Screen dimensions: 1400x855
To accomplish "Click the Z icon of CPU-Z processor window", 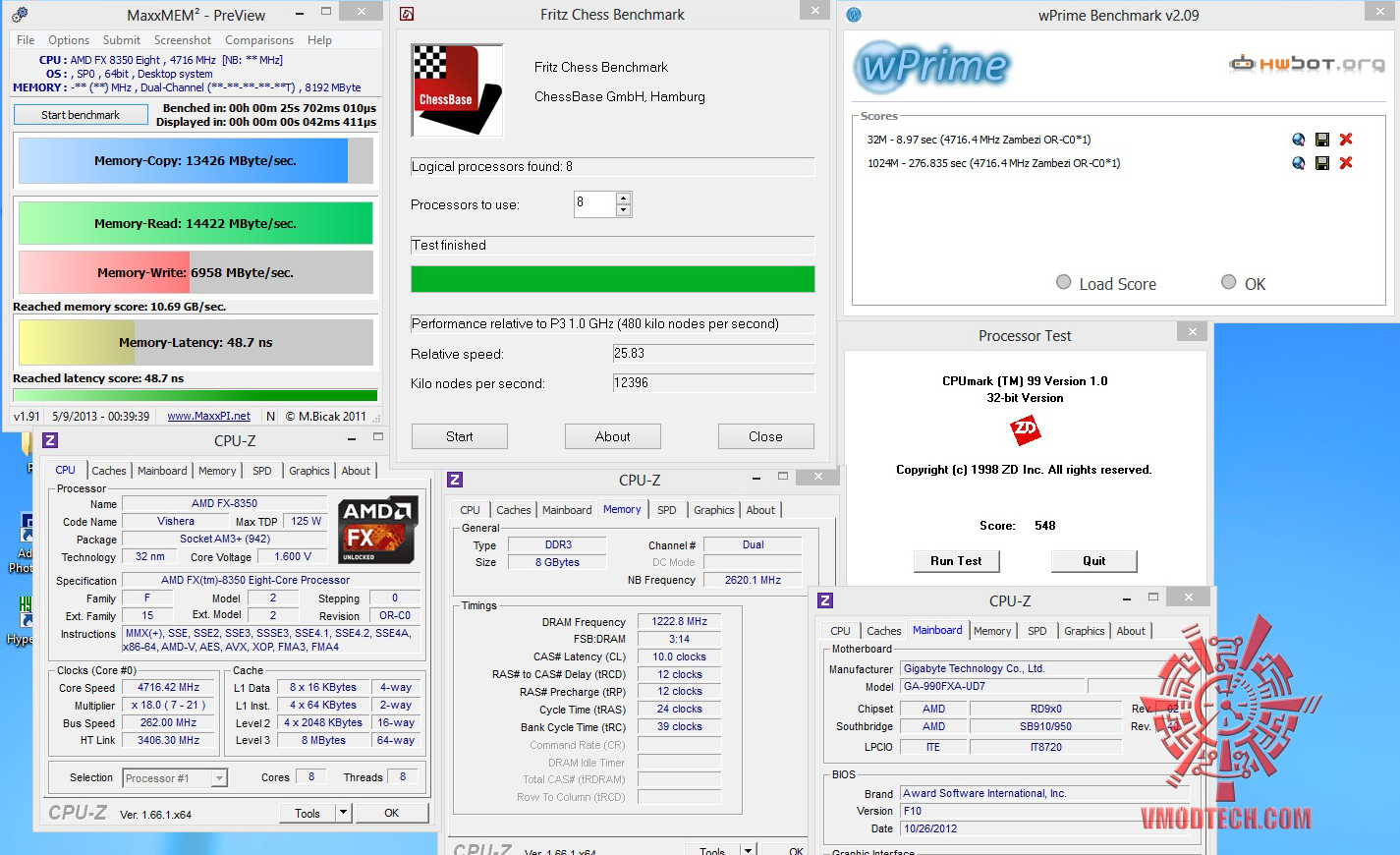I will tap(50, 440).
